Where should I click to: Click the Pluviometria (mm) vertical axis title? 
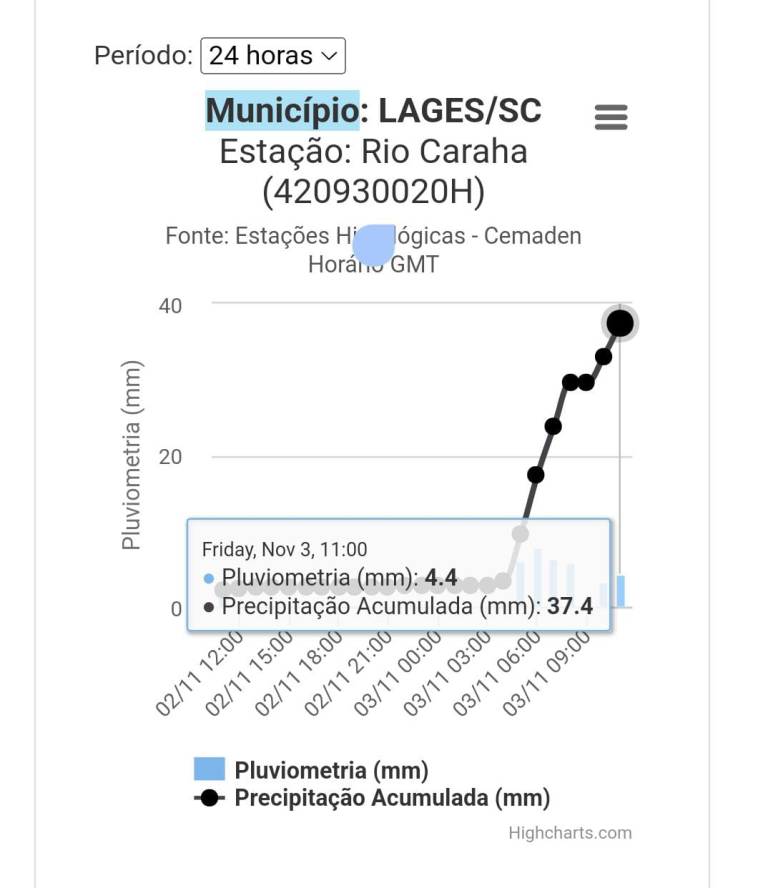(131, 455)
